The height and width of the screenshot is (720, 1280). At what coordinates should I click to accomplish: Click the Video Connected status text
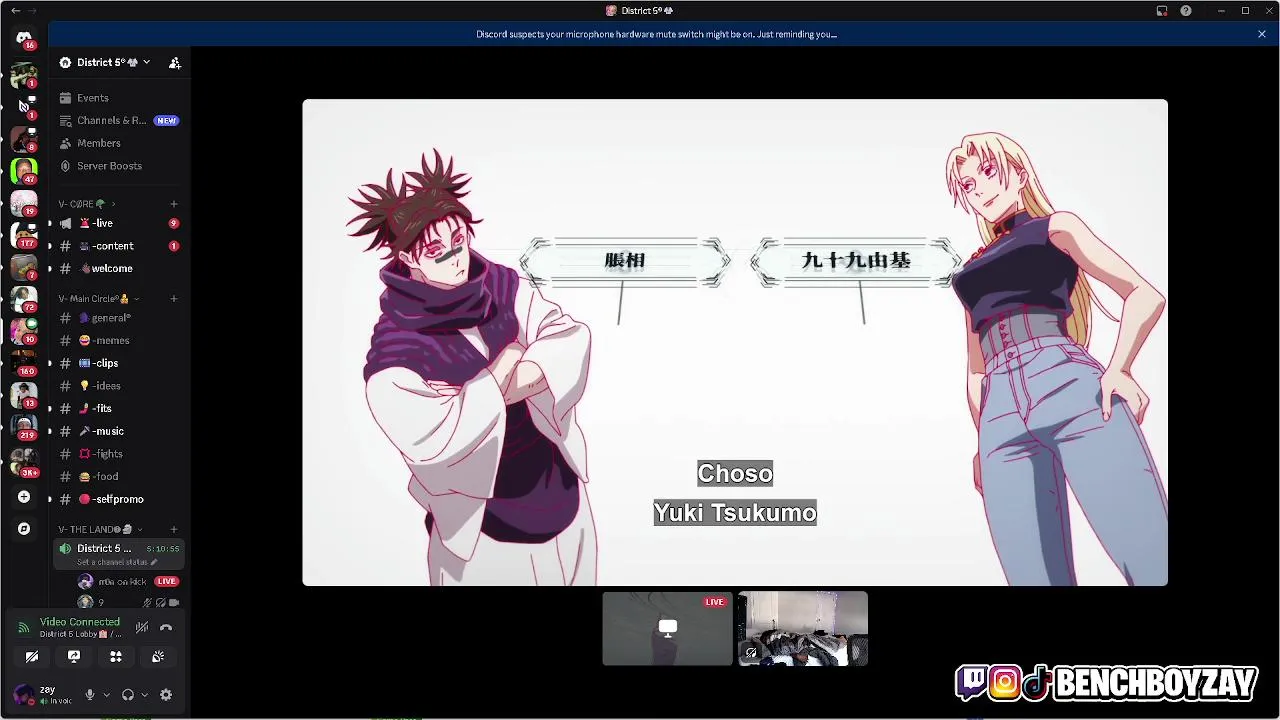click(80, 622)
